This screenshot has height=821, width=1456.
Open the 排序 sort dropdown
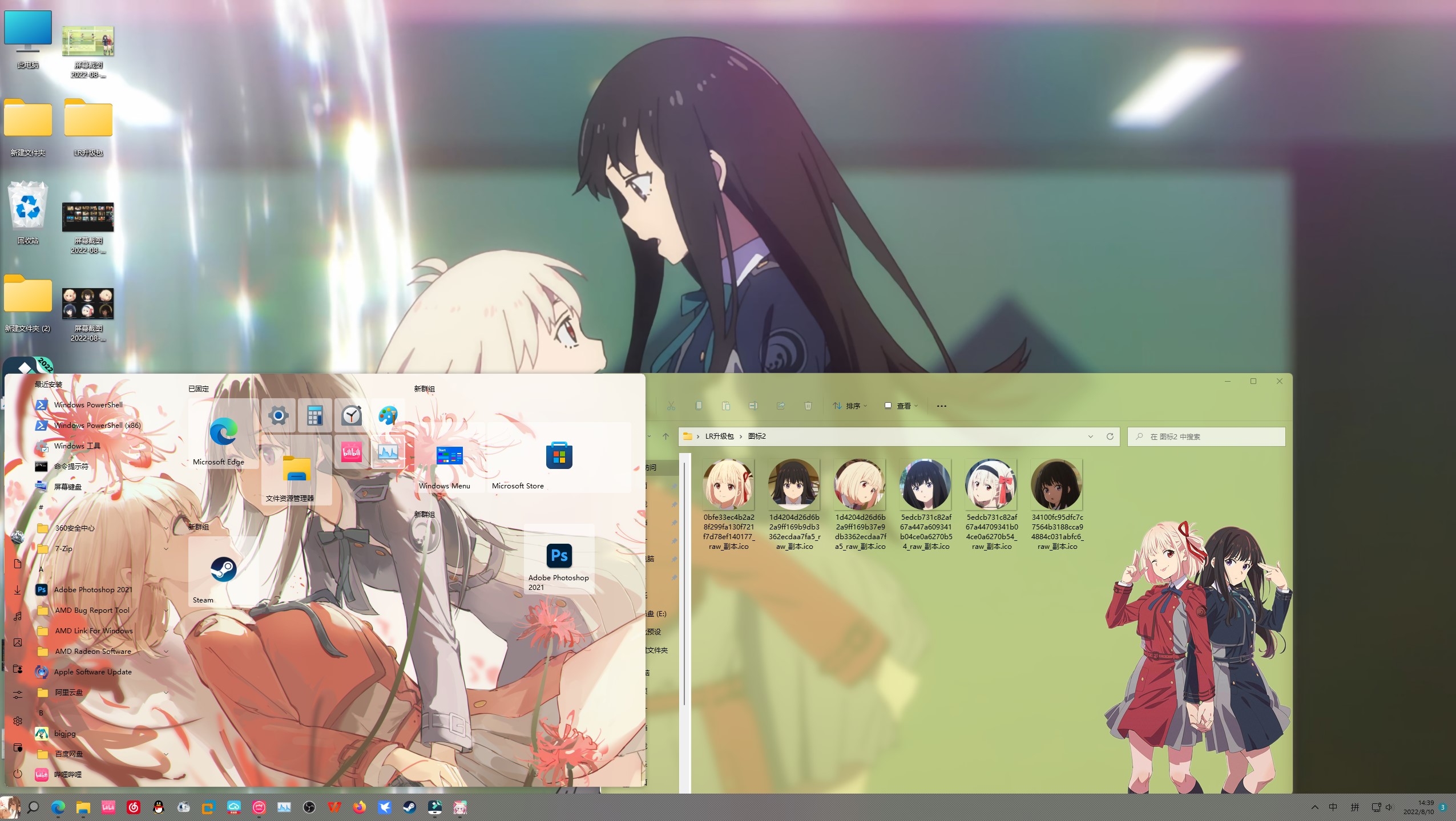(x=850, y=406)
